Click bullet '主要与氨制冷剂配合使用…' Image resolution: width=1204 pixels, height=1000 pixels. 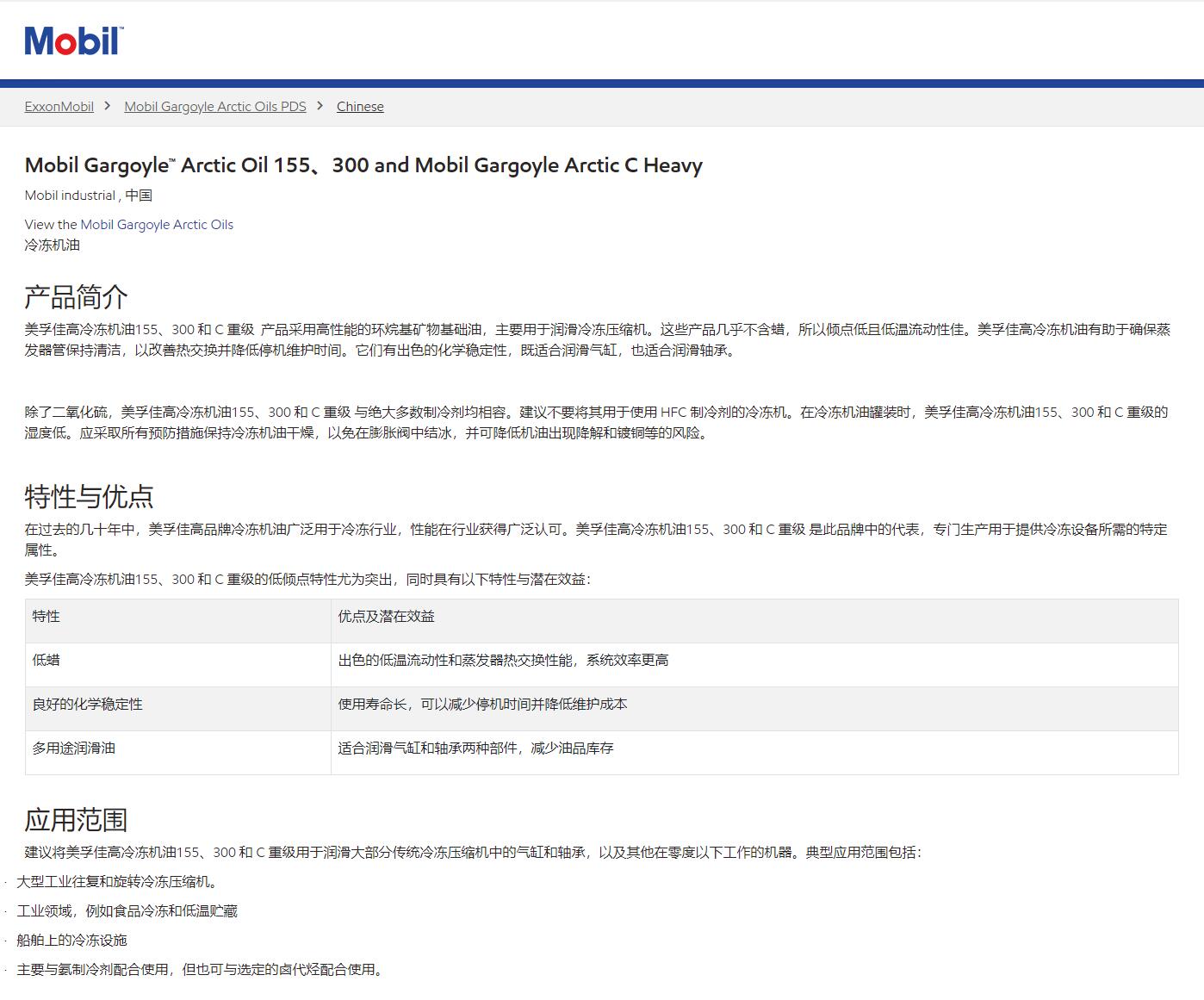point(202,970)
